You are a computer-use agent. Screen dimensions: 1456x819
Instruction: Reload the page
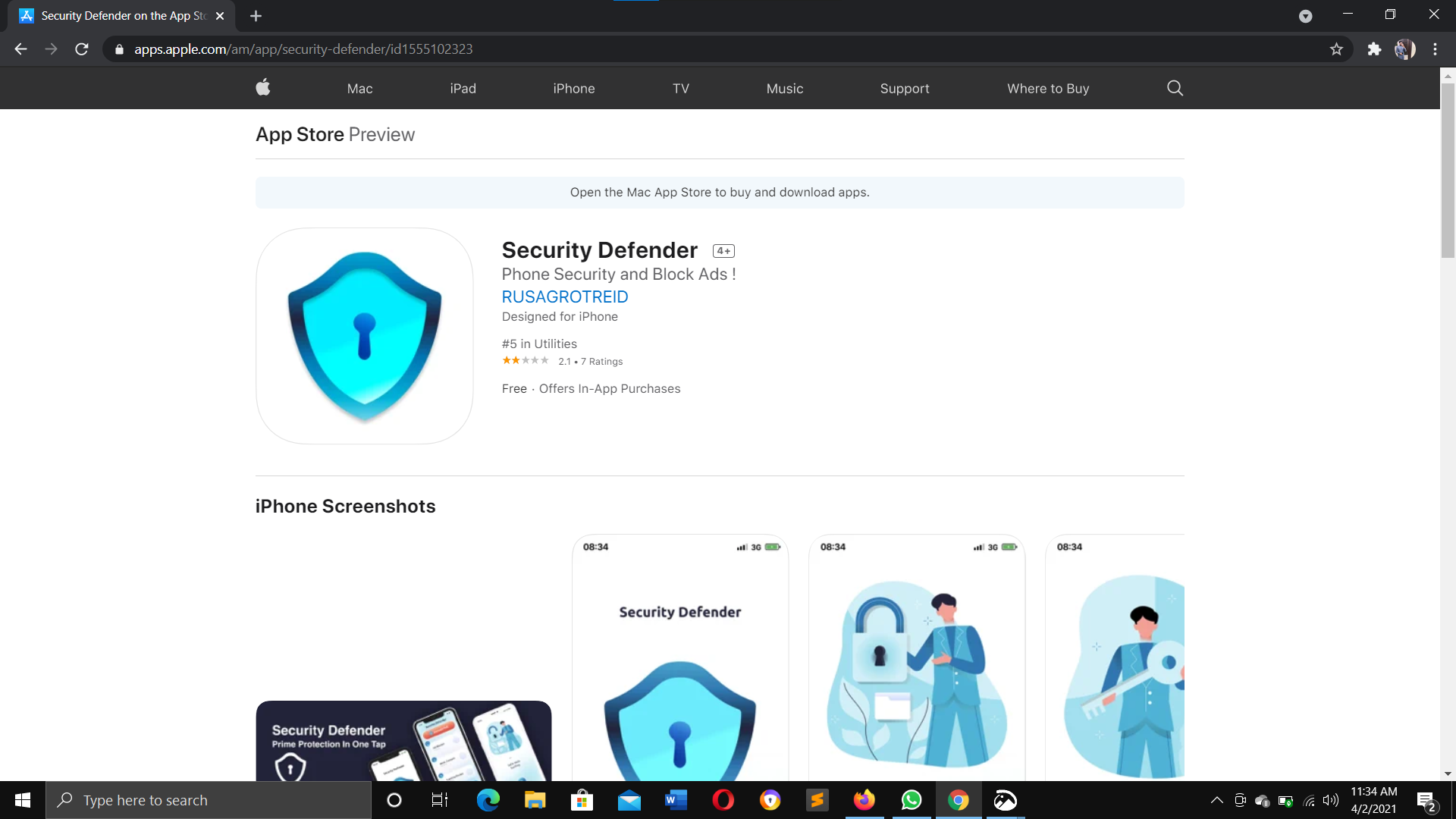click(82, 49)
